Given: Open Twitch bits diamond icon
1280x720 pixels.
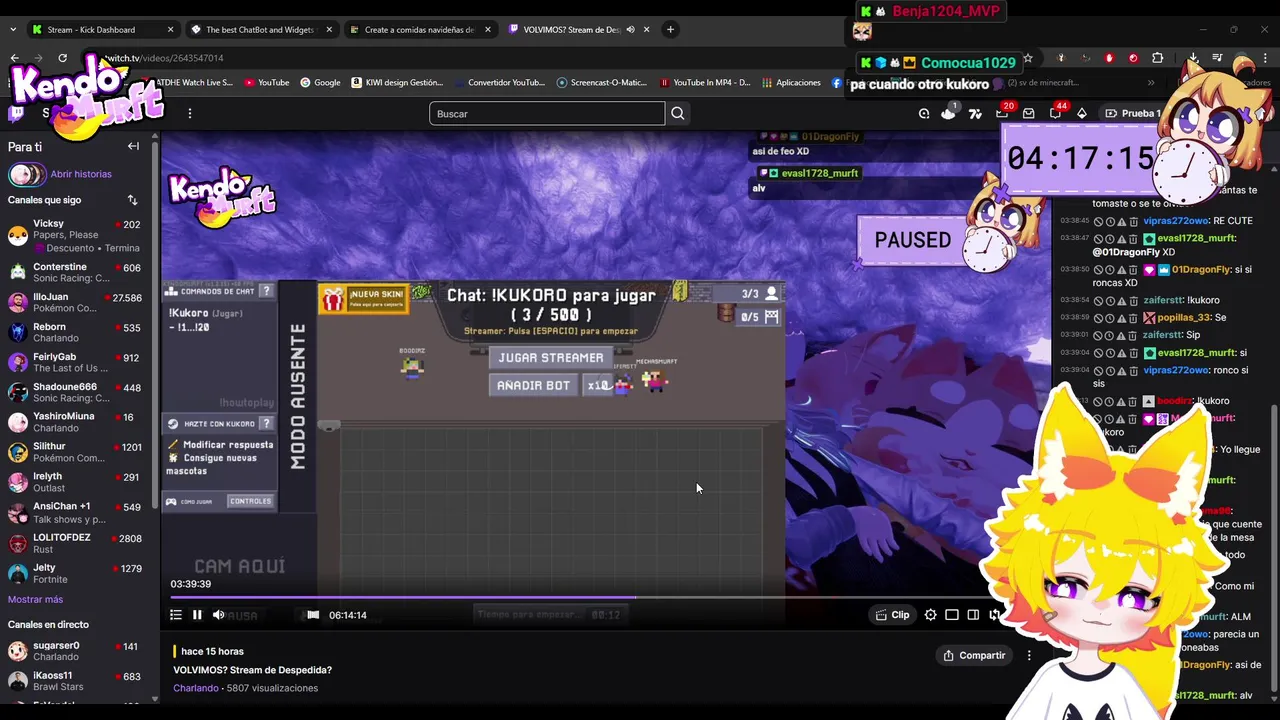Looking at the screenshot, I should point(1081,113).
